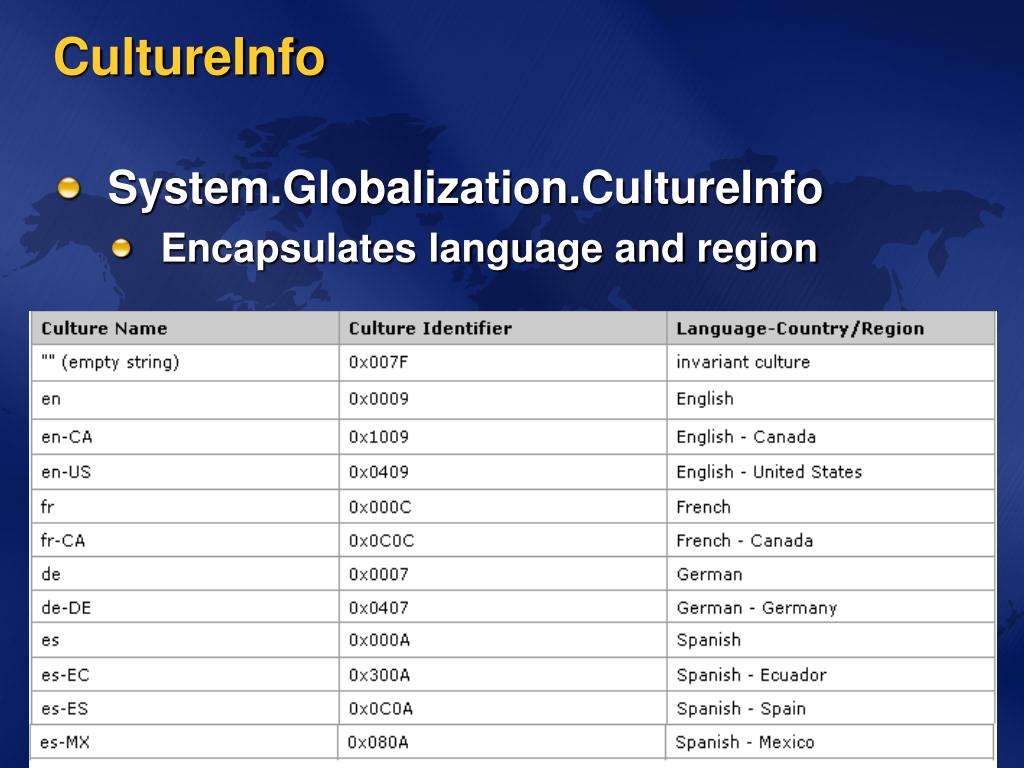Select the es-MX culture name cell
The image size is (1024, 768).
point(184,743)
